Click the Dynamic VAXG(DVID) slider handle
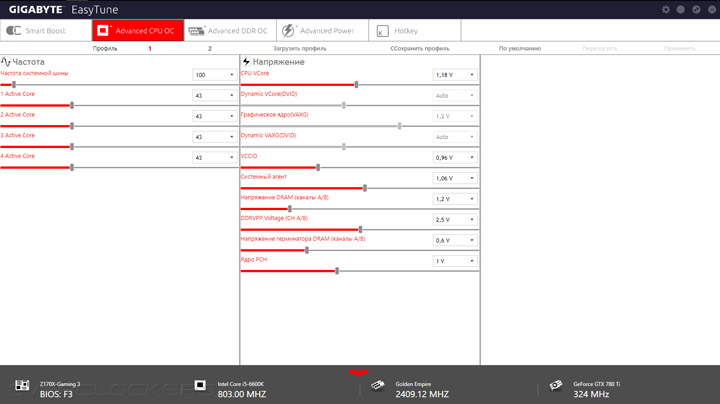 [x=343, y=146]
